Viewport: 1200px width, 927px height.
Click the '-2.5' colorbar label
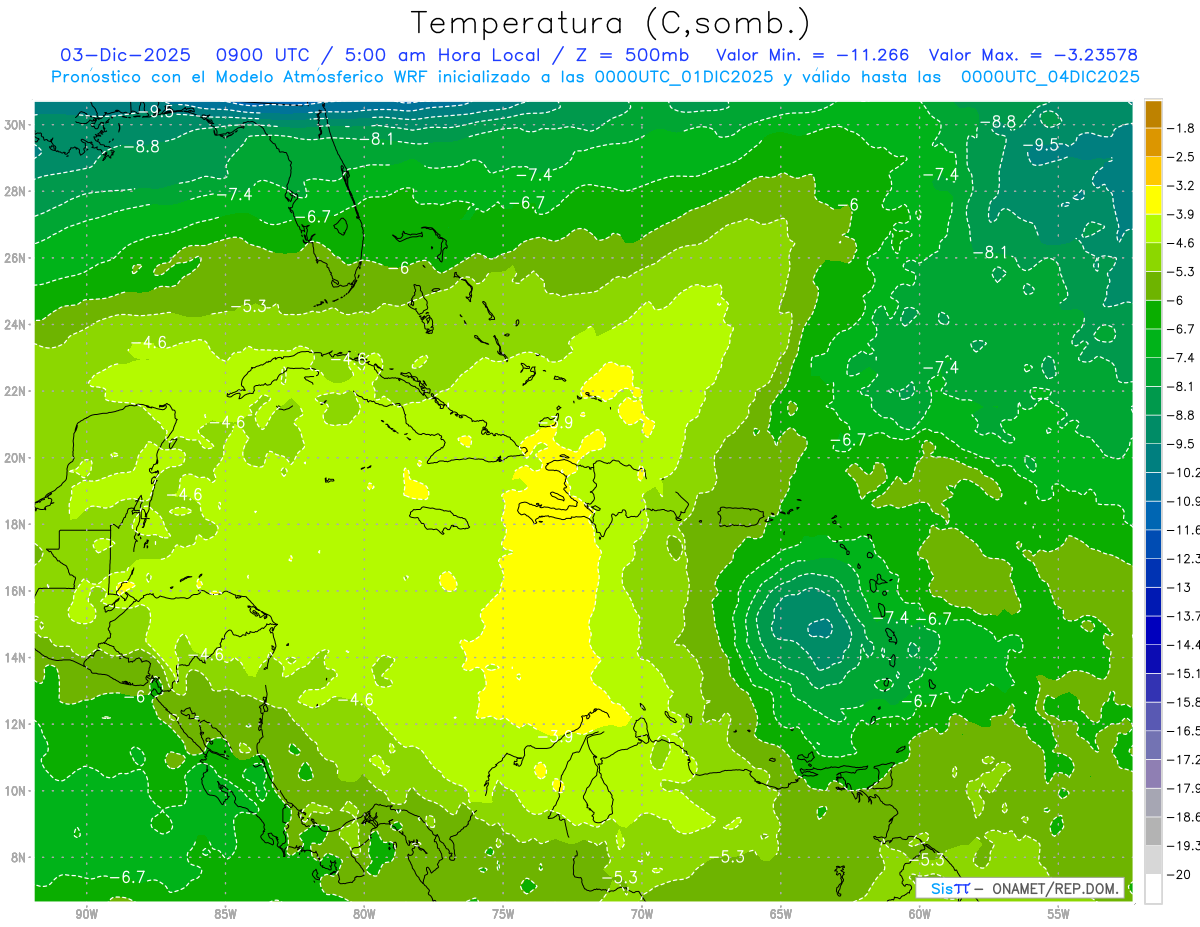coord(1182,157)
